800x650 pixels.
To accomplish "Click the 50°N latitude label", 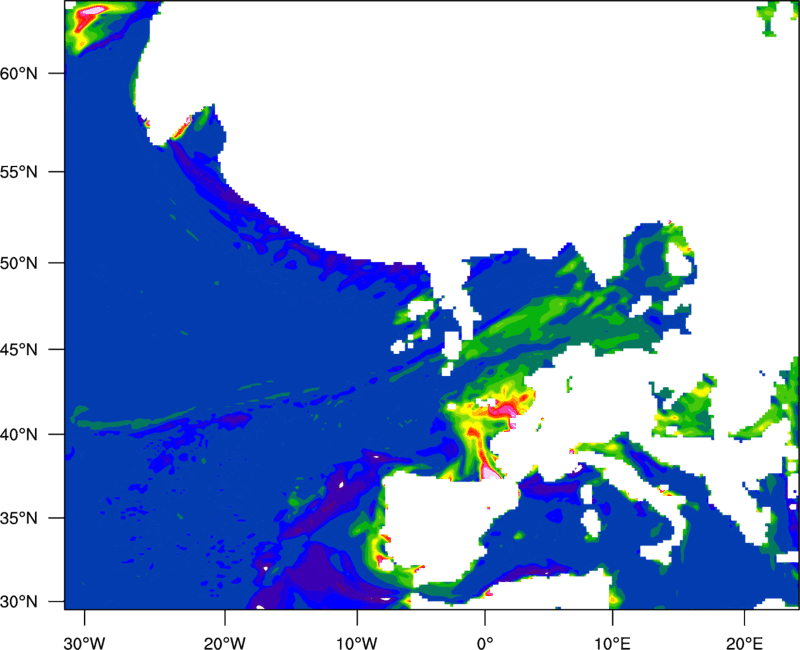I will (18, 263).
